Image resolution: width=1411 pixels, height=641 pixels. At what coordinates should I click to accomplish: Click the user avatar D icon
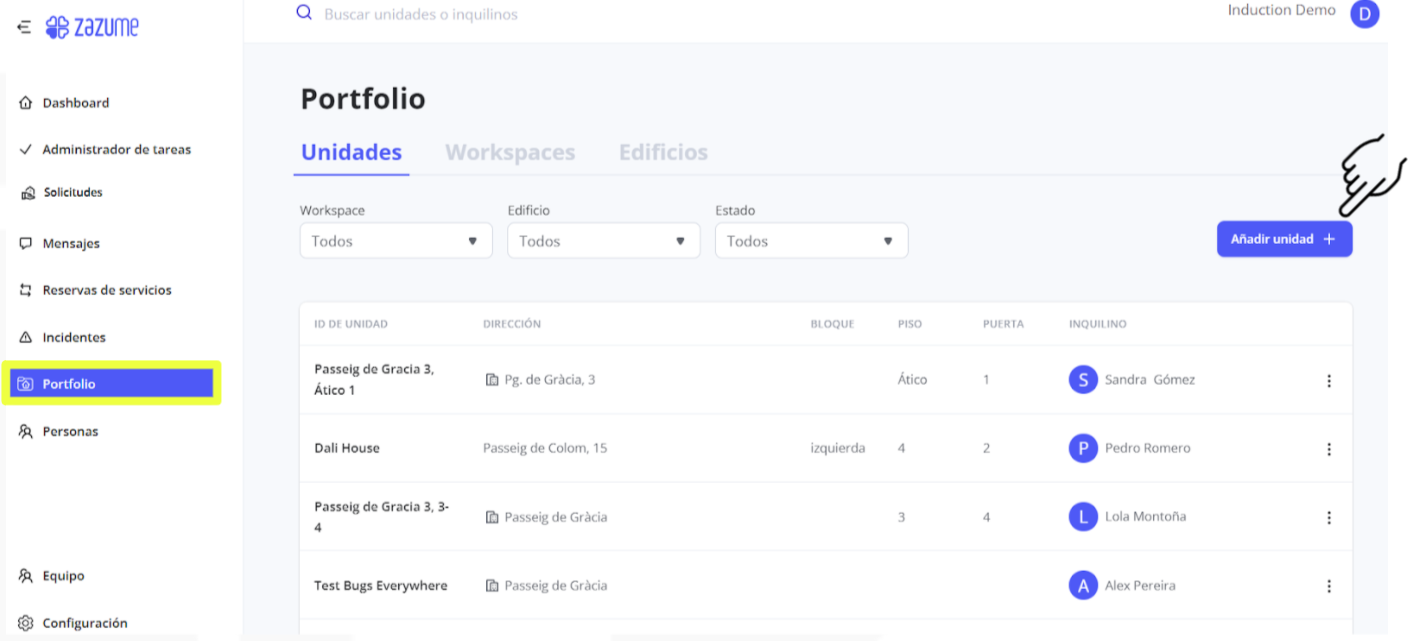[x=1364, y=14]
